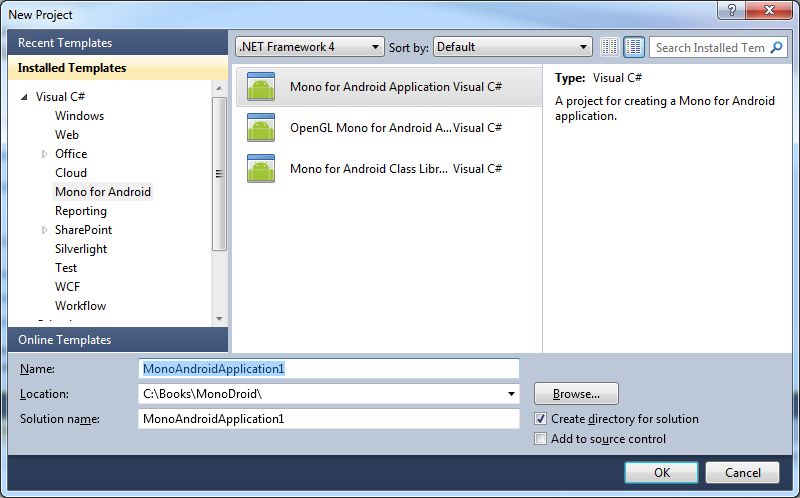Open the Sort by Default dropdown
The image size is (800, 498).
coord(513,47)
